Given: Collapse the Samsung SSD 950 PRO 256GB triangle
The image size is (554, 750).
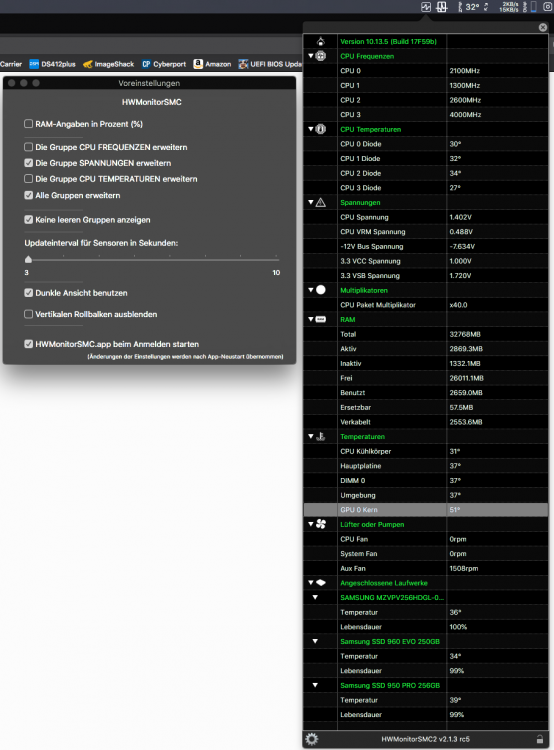Looking at the screenshot, I should [315, 685].
